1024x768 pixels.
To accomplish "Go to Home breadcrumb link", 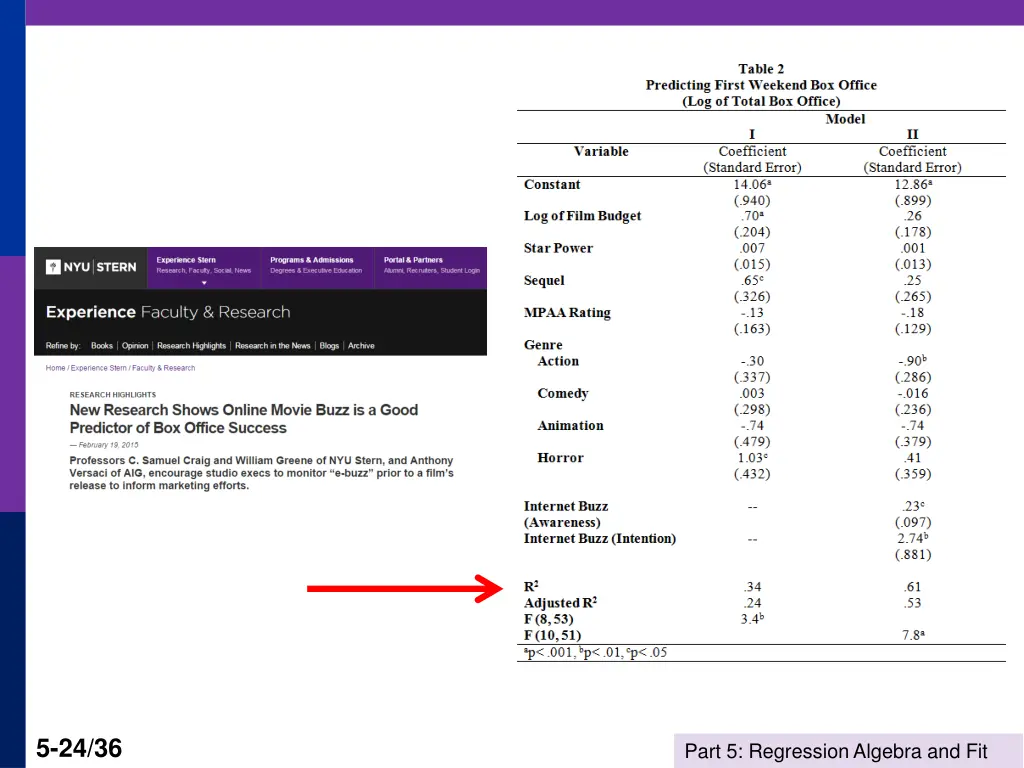I will [x=55, y=368].
